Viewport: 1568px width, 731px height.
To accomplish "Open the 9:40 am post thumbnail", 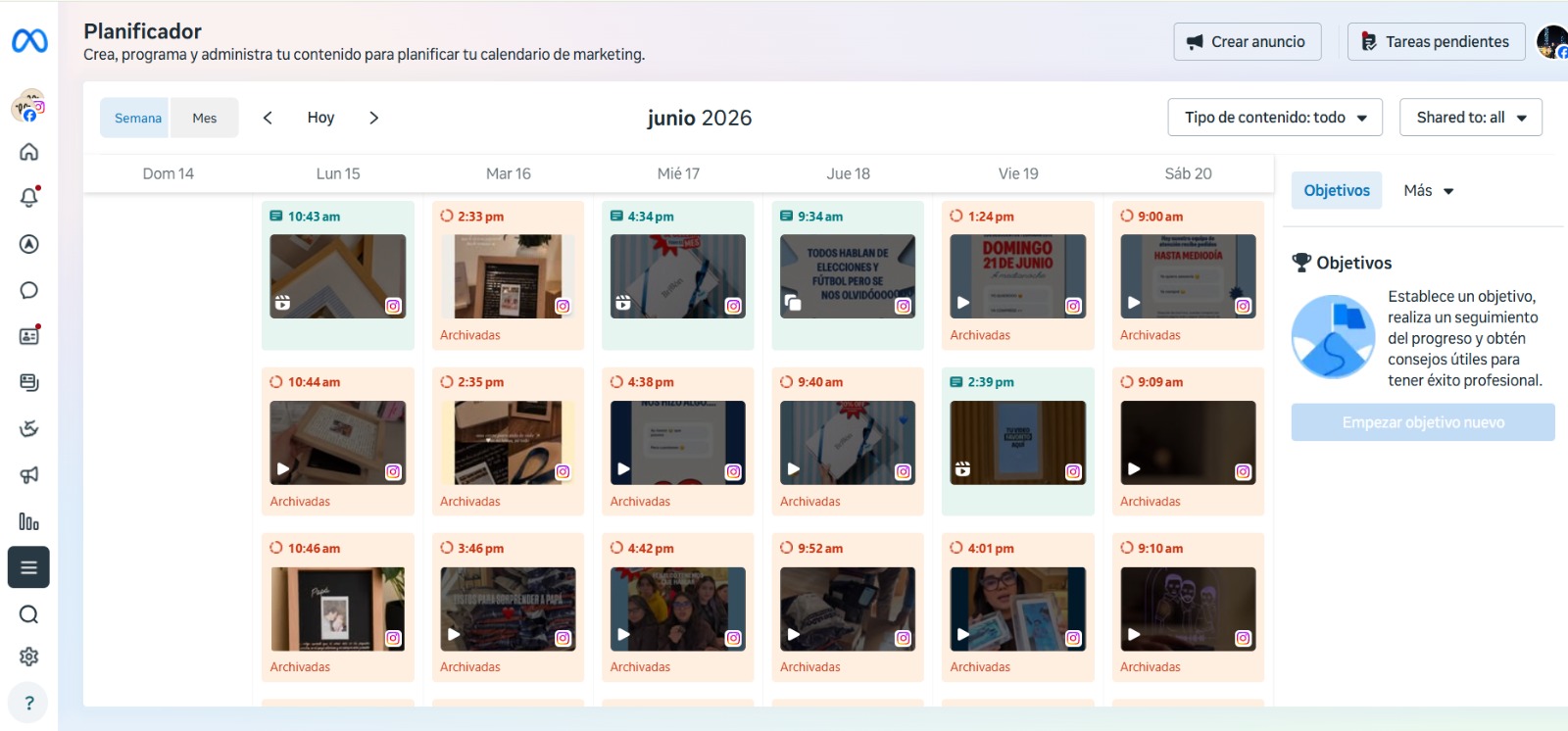I will pos(848,443).
